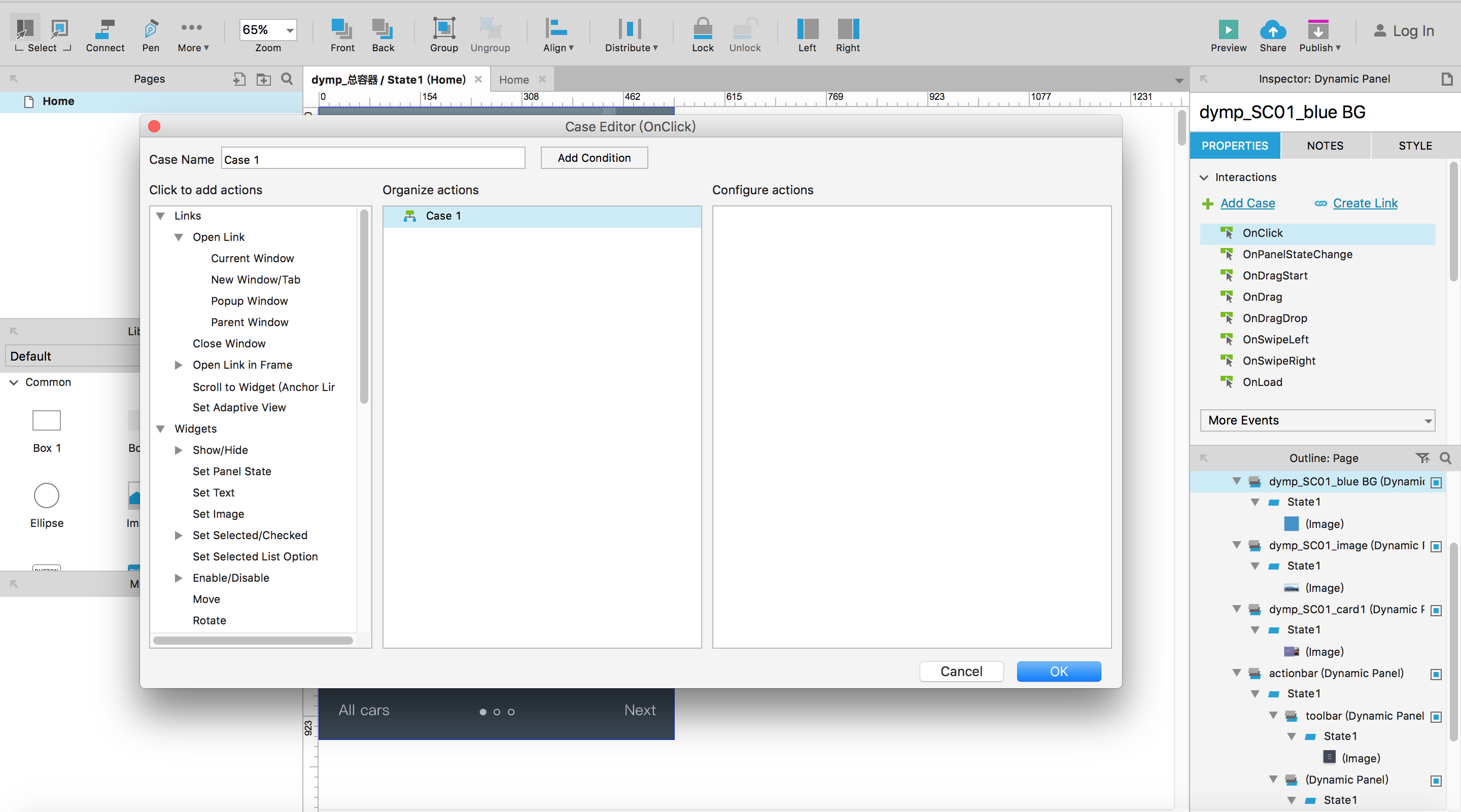
Task: Toggle visibility square of actionbar panel
Action: [x=1436, y=674]
